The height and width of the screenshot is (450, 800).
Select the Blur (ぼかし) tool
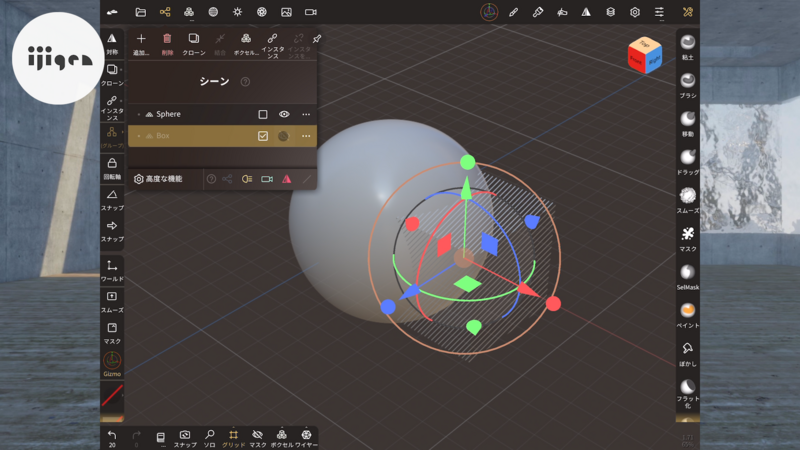coord(688,354)
